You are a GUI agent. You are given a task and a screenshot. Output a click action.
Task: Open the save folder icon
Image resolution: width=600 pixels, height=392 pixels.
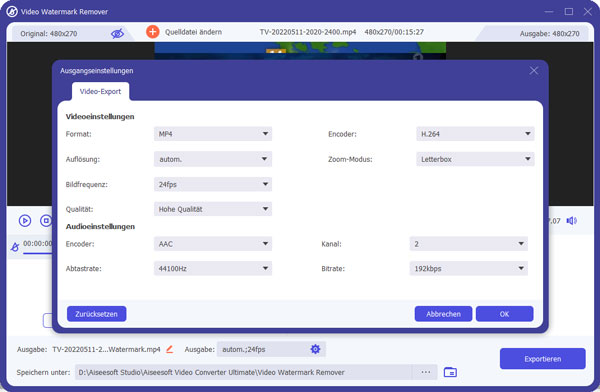pyautogui.click(x=450, y=372)
